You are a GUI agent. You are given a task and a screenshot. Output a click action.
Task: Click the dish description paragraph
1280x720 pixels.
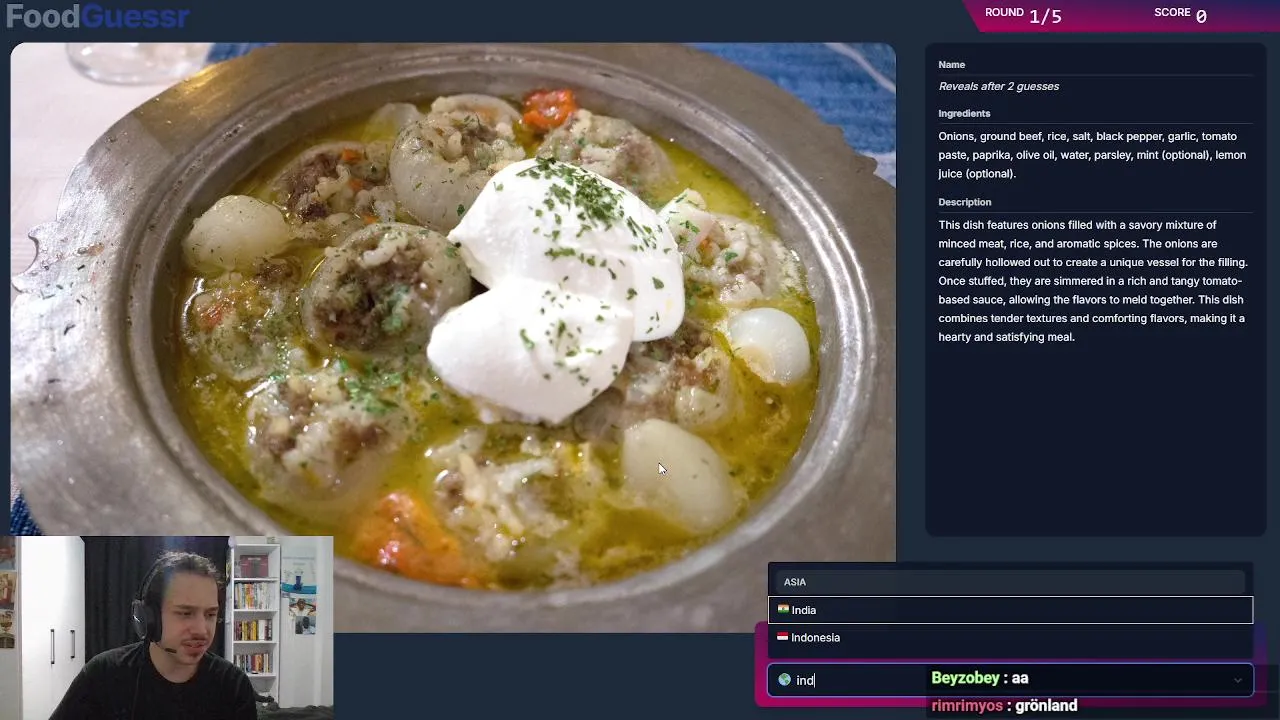coord(1093,281)
